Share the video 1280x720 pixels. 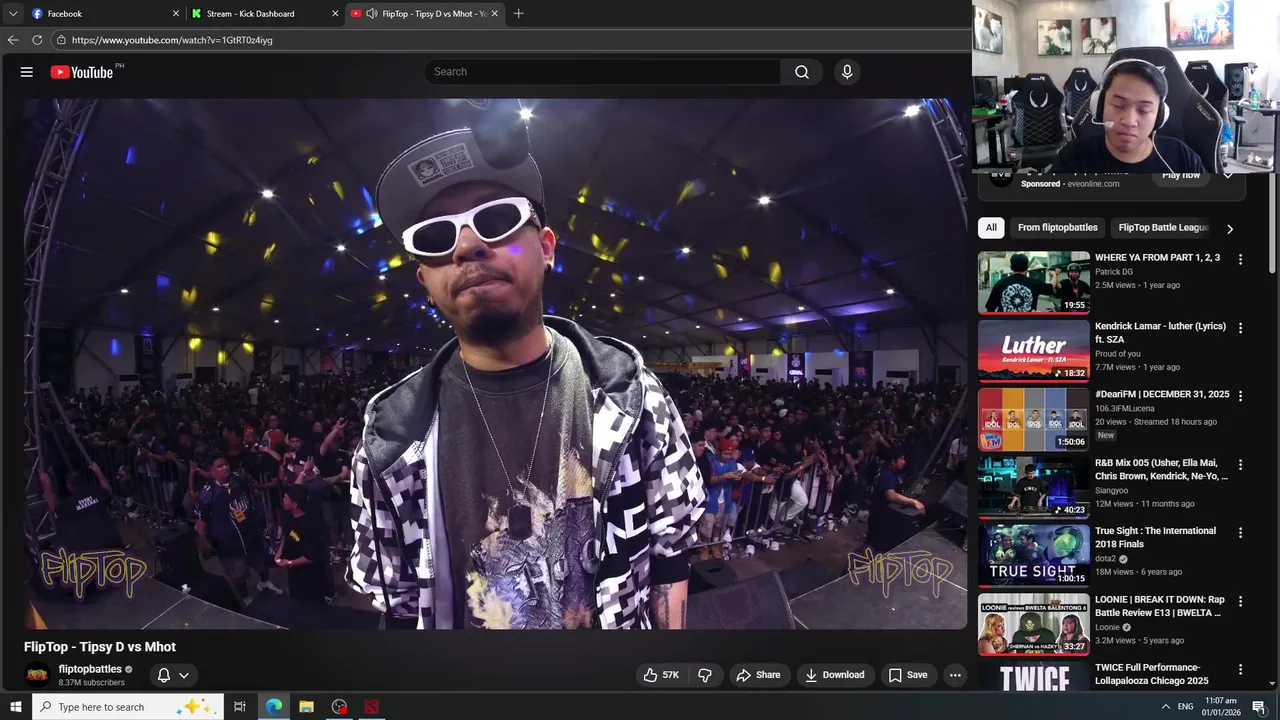[758, 675]
